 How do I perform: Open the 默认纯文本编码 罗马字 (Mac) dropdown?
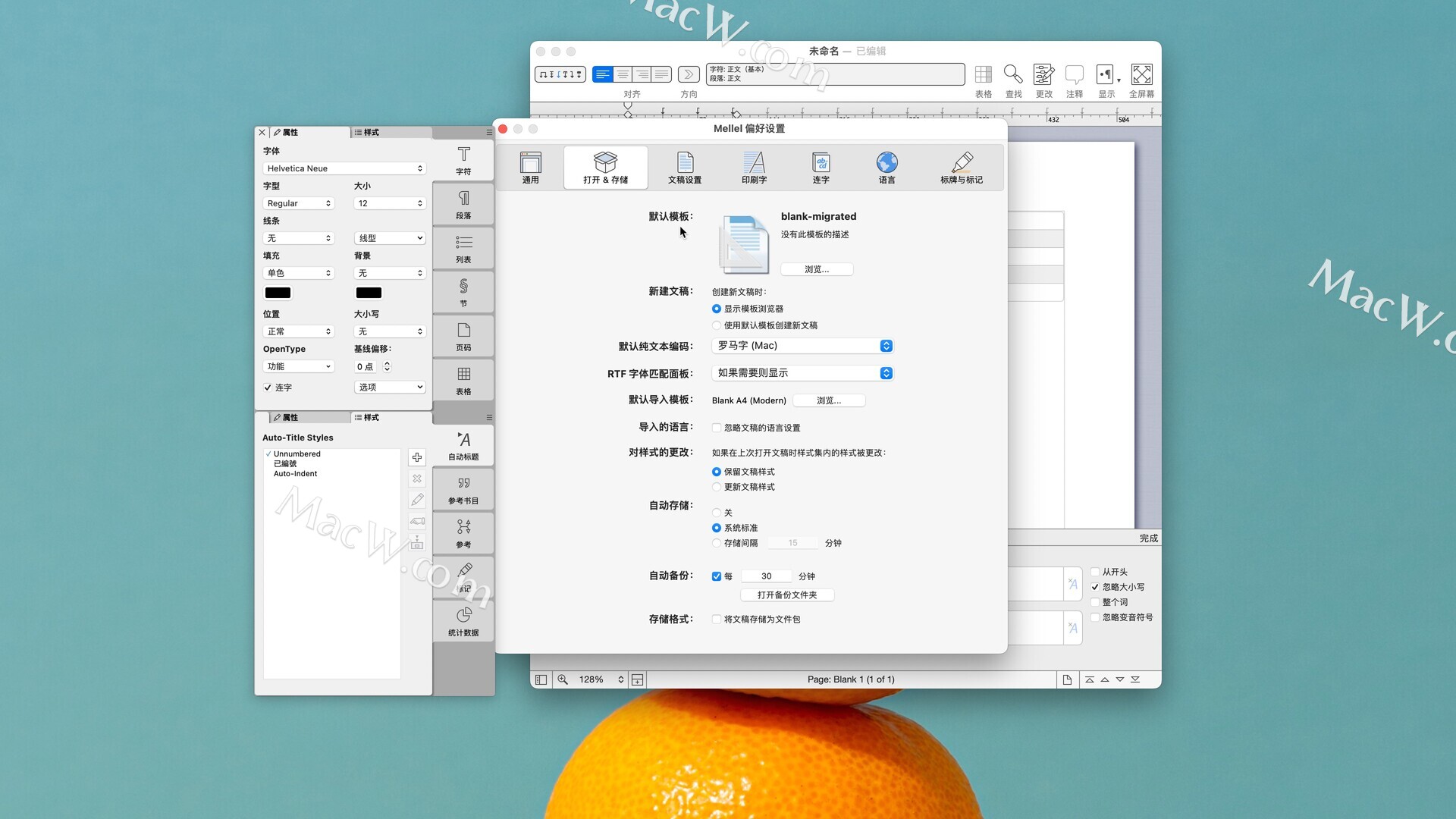[x=802, y=346]
